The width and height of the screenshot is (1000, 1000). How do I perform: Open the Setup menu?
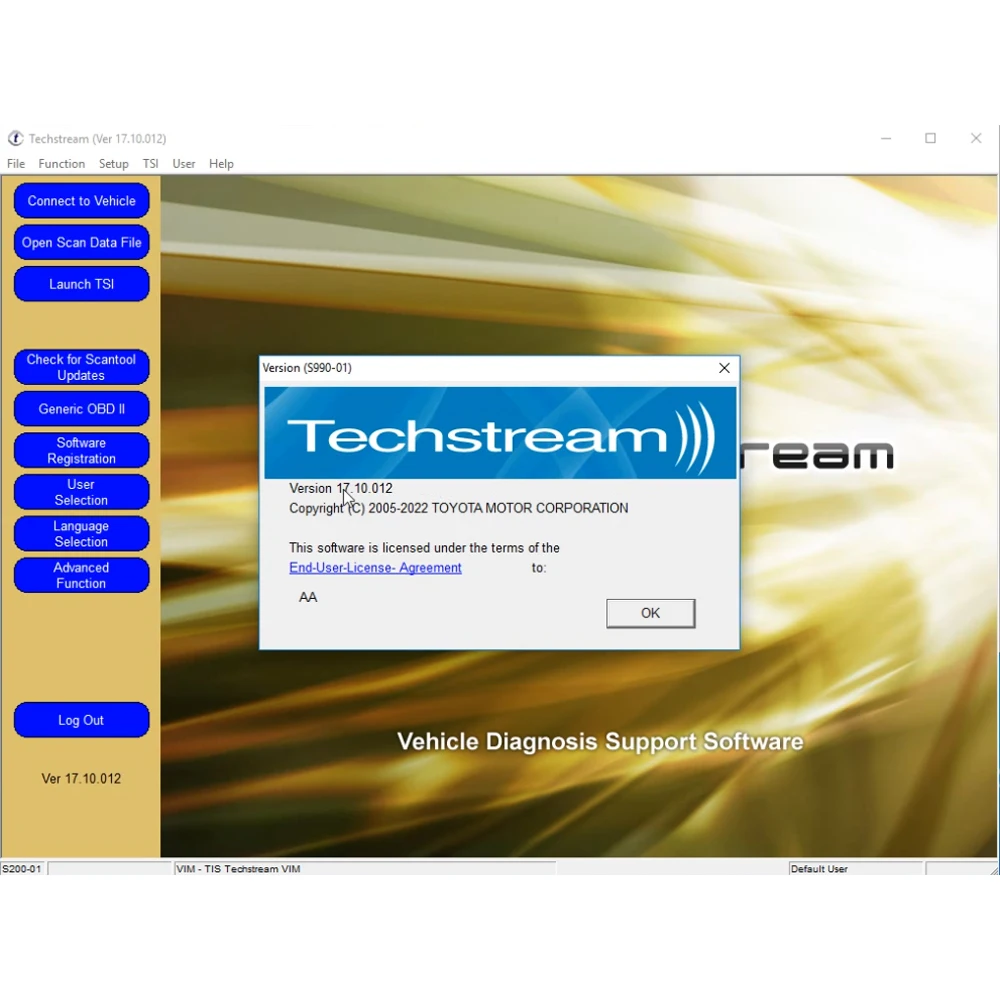pyautogui.click(x=114, y=164)
